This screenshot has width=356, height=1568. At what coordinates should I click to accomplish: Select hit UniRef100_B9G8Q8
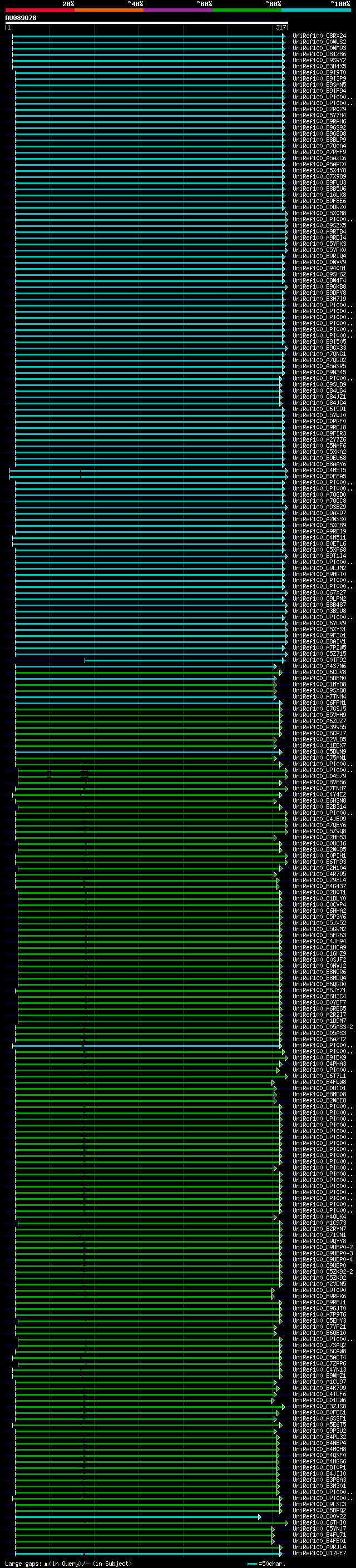pyautogui.click(x=319, y=134)
